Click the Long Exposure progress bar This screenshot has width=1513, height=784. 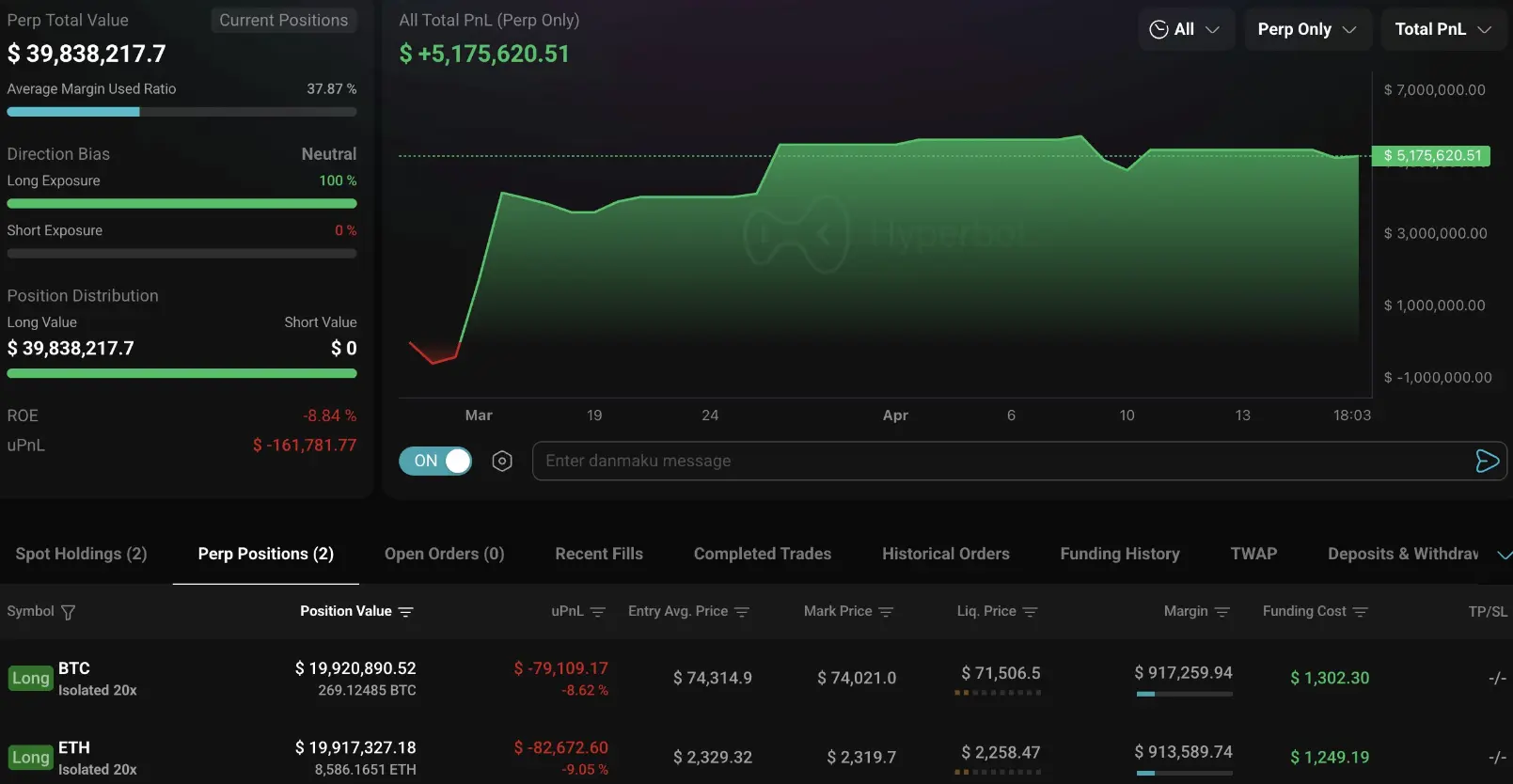click(181, 203)
